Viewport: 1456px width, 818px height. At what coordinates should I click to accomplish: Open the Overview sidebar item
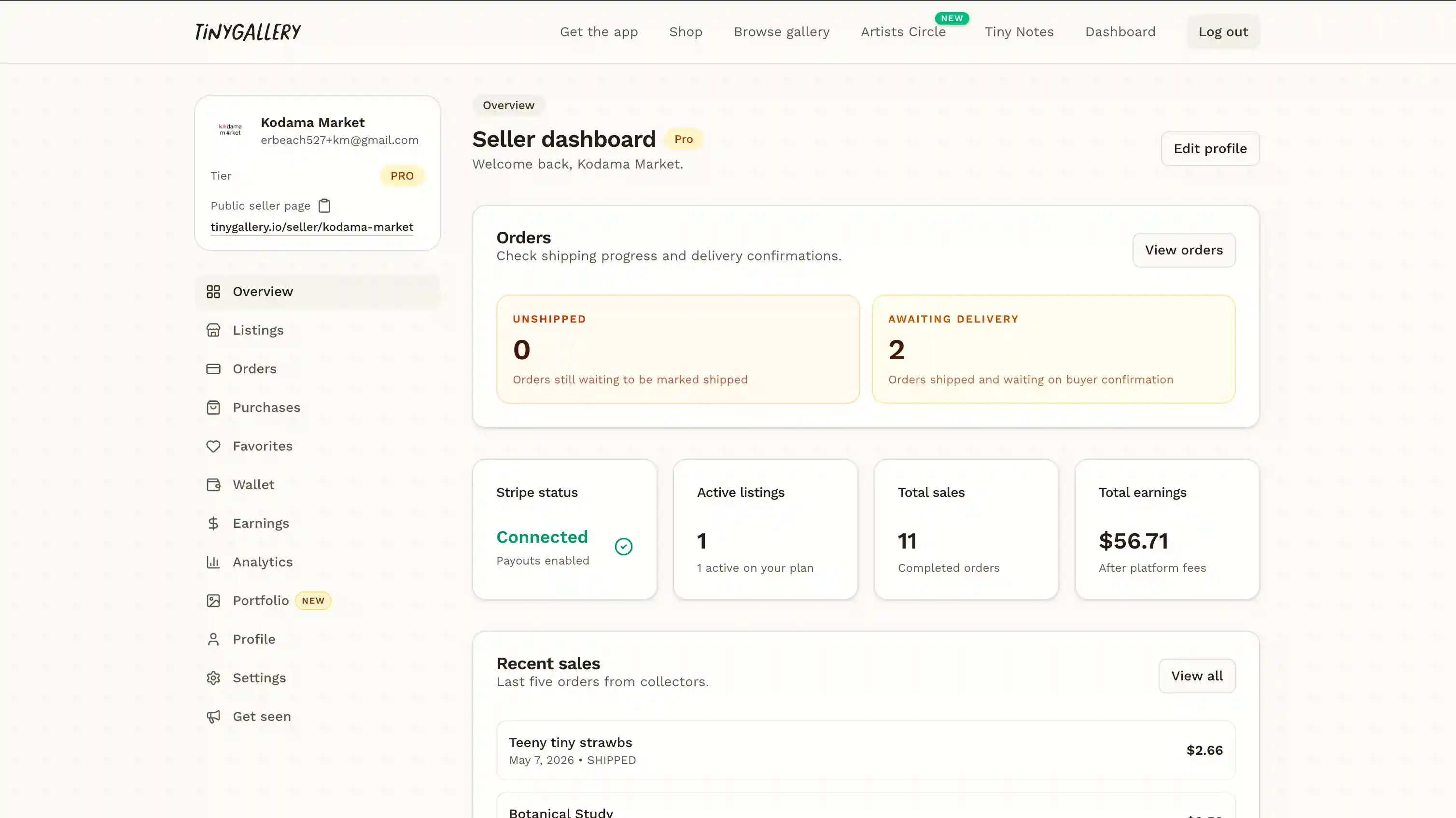pyautogui.click(x=318, y=292)
